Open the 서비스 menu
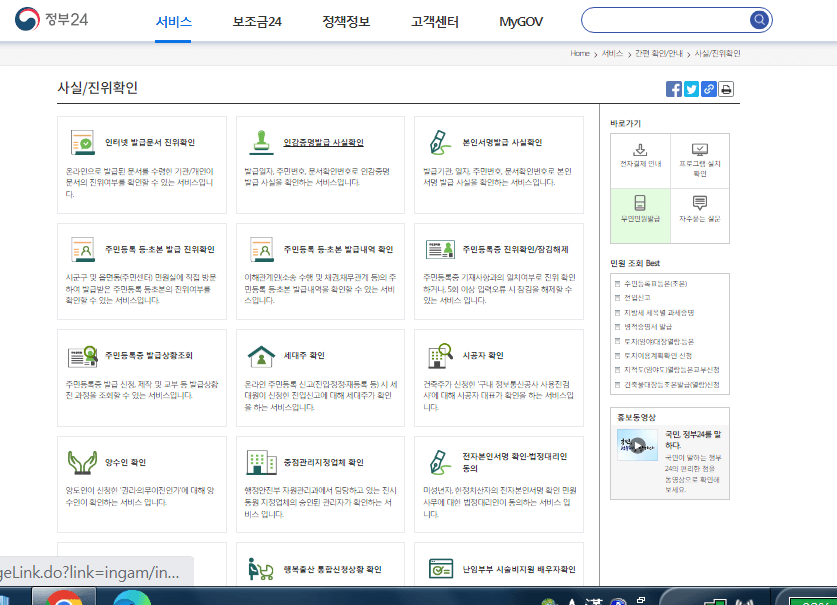Screen dimensions: 837x605 pyautogui.click(x=173, y=22)
